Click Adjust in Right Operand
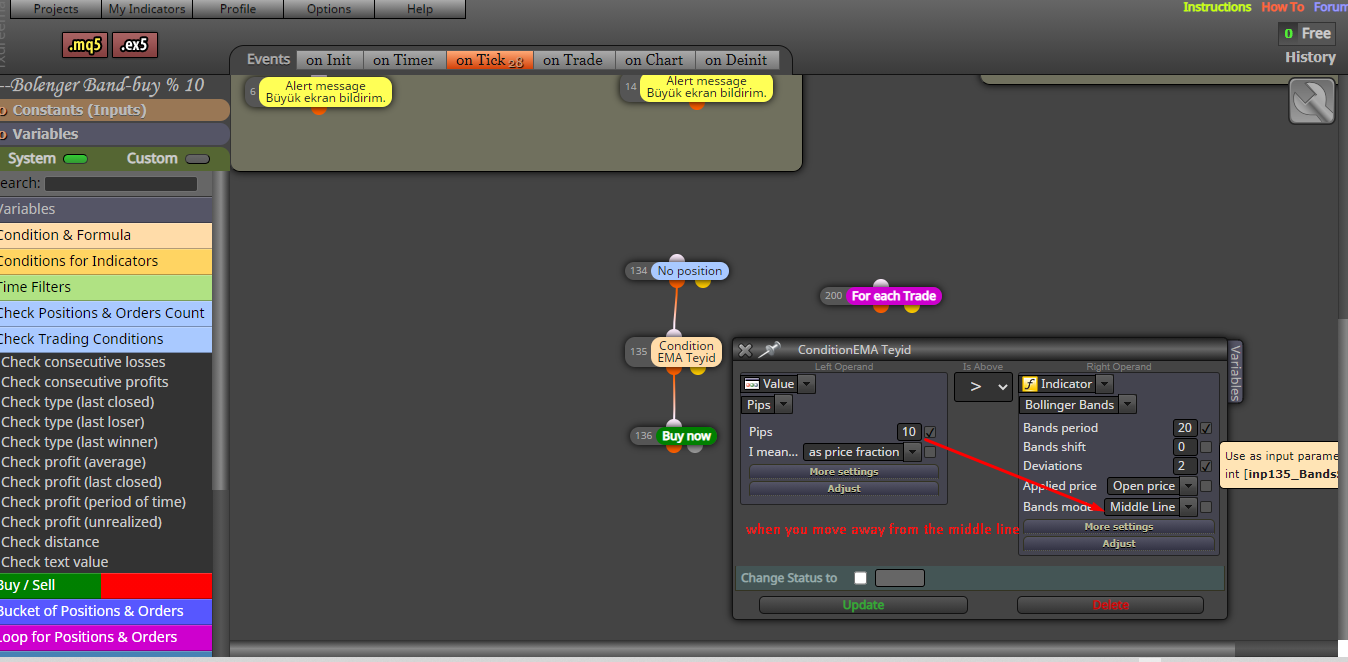The height and width of the screenshot is (662, 1348). (1119, 543)
